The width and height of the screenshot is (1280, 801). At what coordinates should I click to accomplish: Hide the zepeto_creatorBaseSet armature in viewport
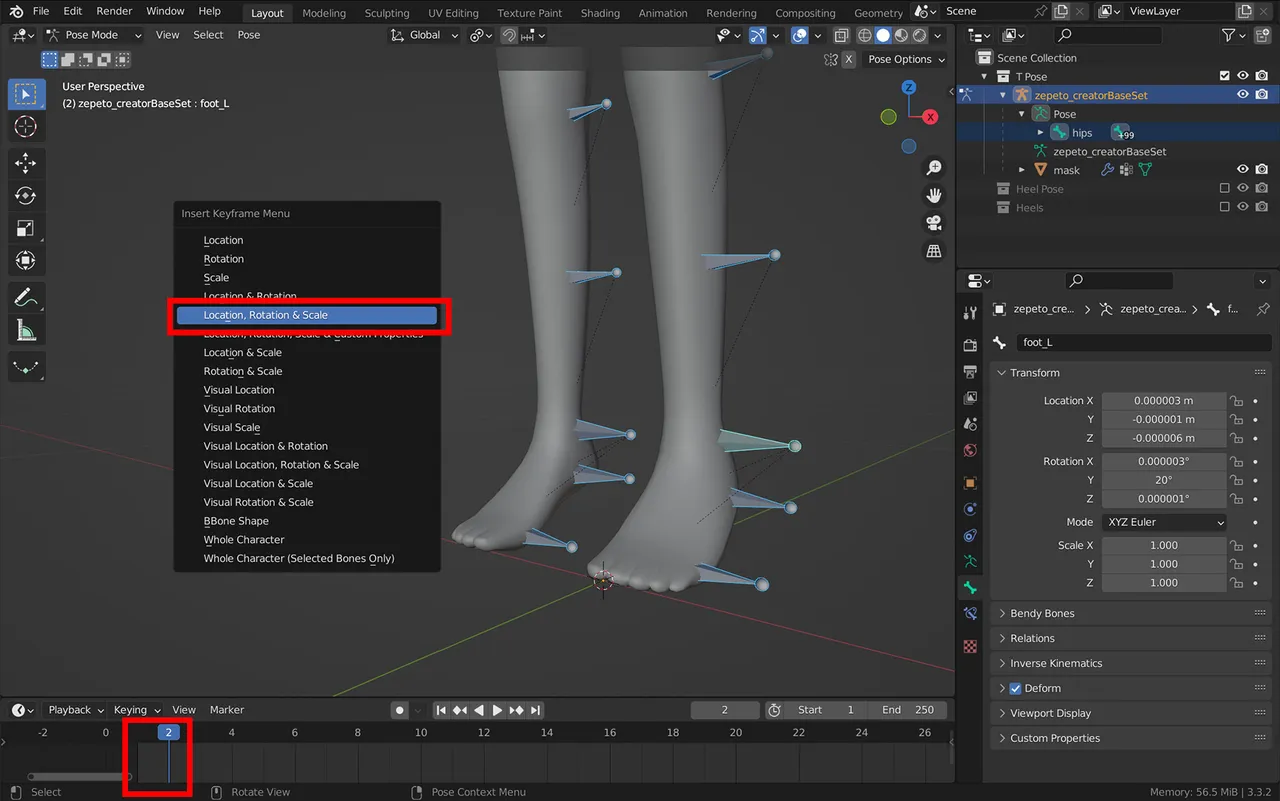[x=1243, y=94]
